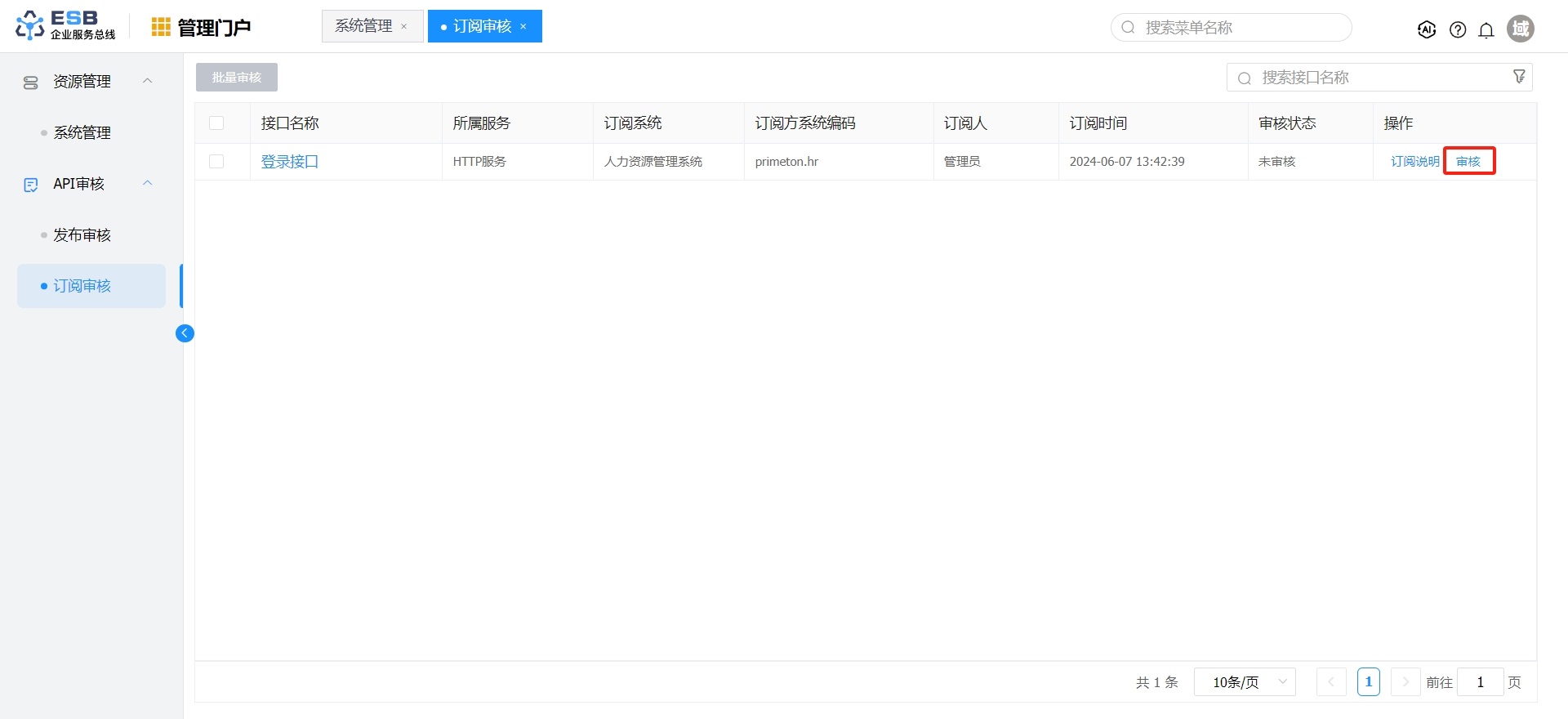This screenshot has height=719, width=1568.
Task: Close the 订阅审核 tab
Action: [523, 27]
